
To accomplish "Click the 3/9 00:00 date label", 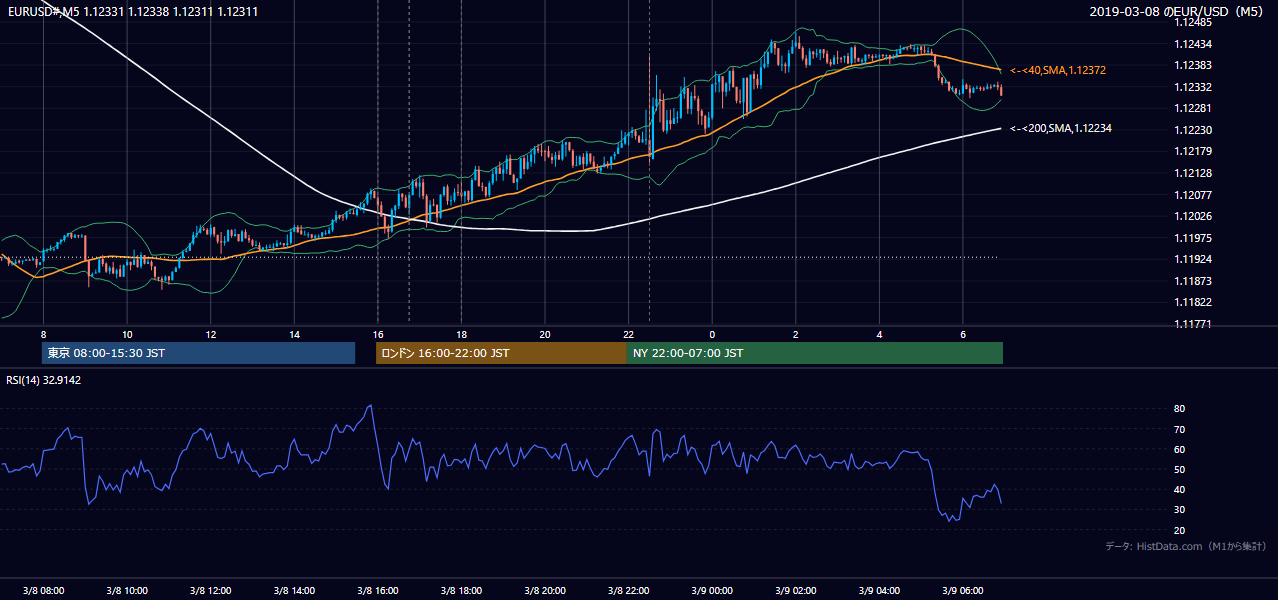I will tap(712, 590).
